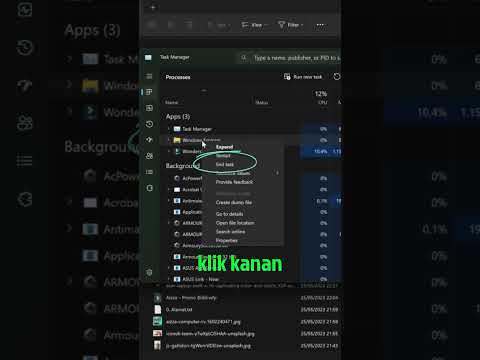Expand the Antimalware process row chevron
This screenshot has height=360, width=480.
169,201
